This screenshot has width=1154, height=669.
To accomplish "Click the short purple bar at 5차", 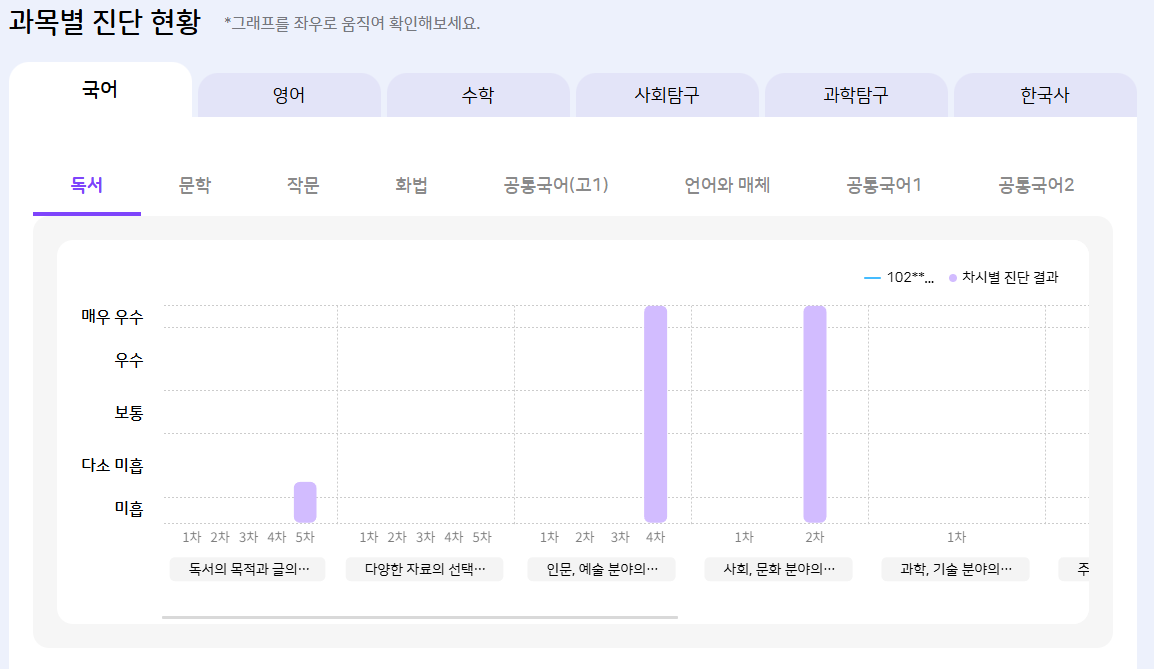I will 305,502.
